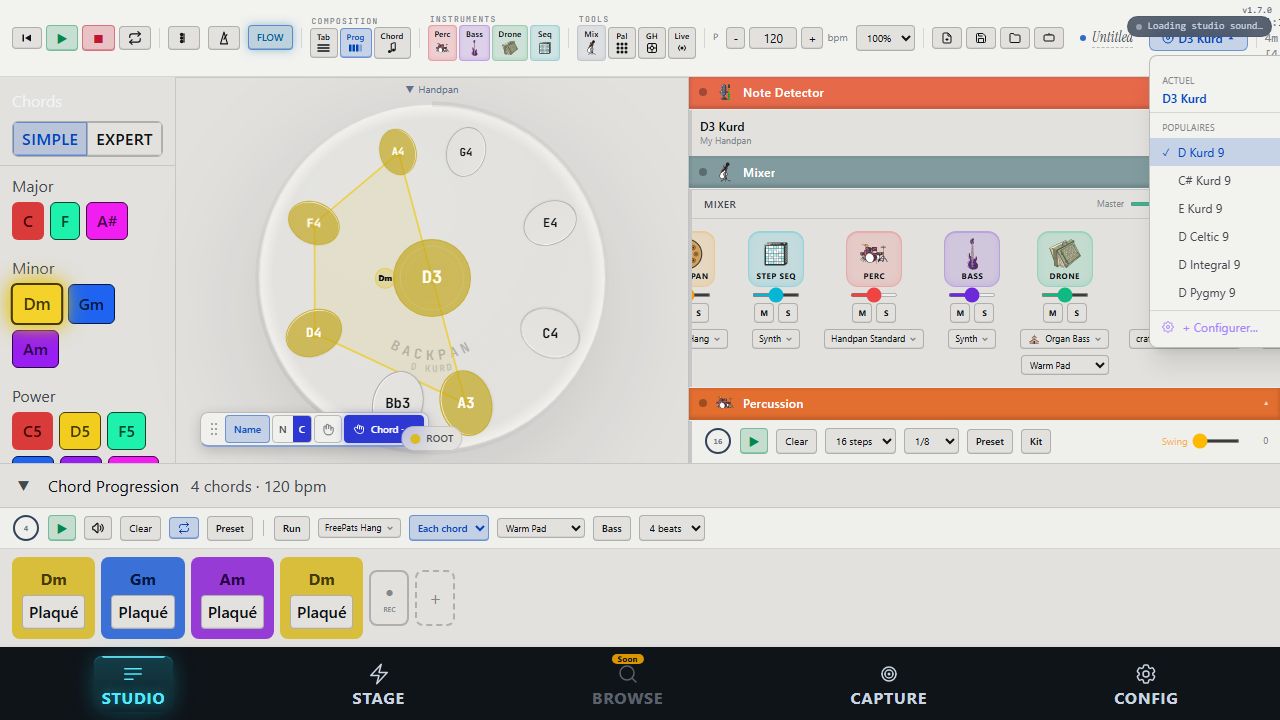Tap the G4 note on the handpan

[x=465, y=152]
